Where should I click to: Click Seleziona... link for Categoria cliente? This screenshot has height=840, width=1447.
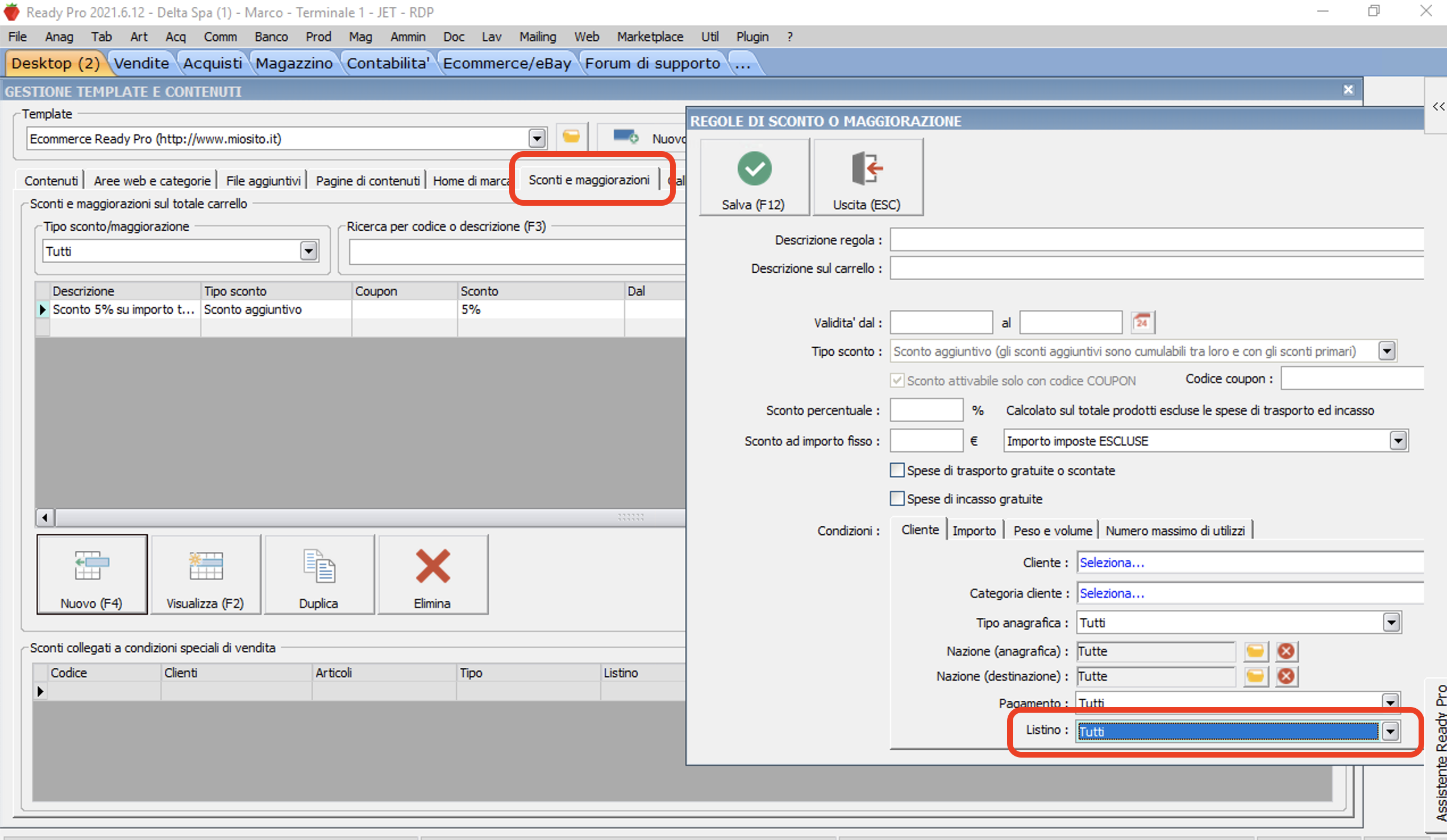pyautogui.click(x=1112, y=593)
